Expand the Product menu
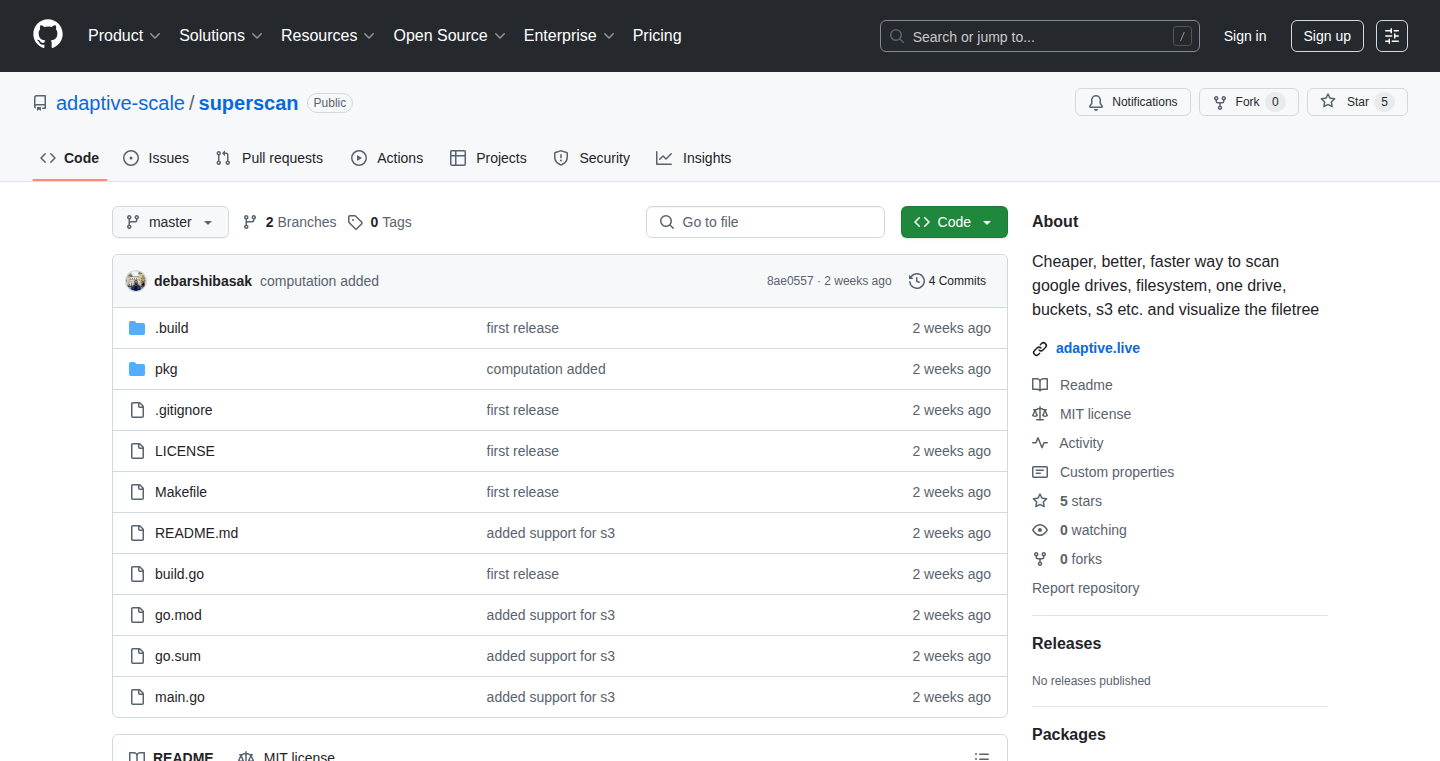The width and height of the screenshot is (1440, 761). tap(124, 36)
